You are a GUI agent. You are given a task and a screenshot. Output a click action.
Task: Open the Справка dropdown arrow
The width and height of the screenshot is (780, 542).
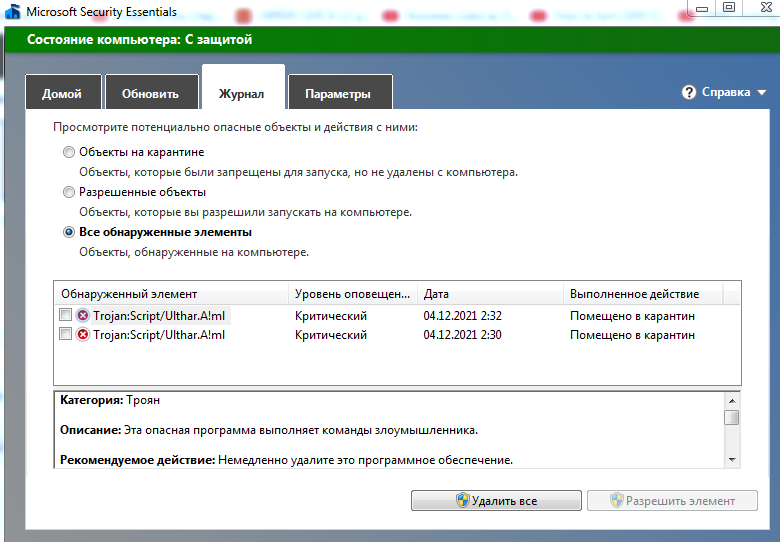click(761, 92)
